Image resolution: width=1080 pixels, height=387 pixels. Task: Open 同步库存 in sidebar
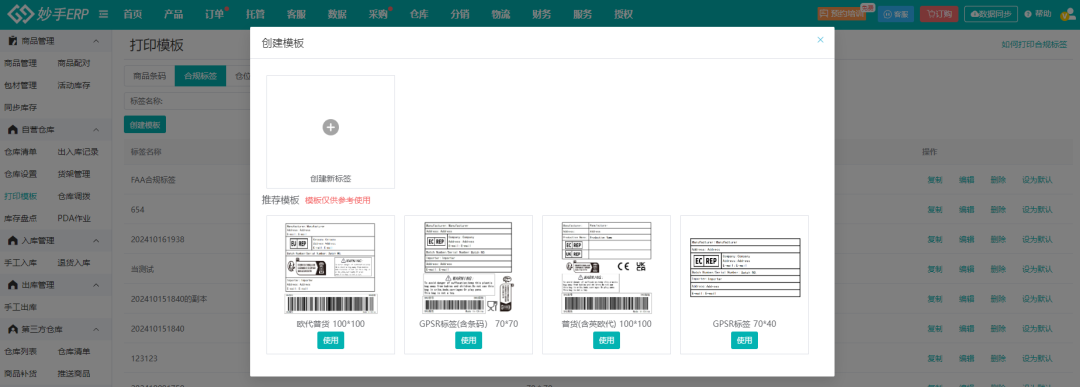(x=20, y=107)
